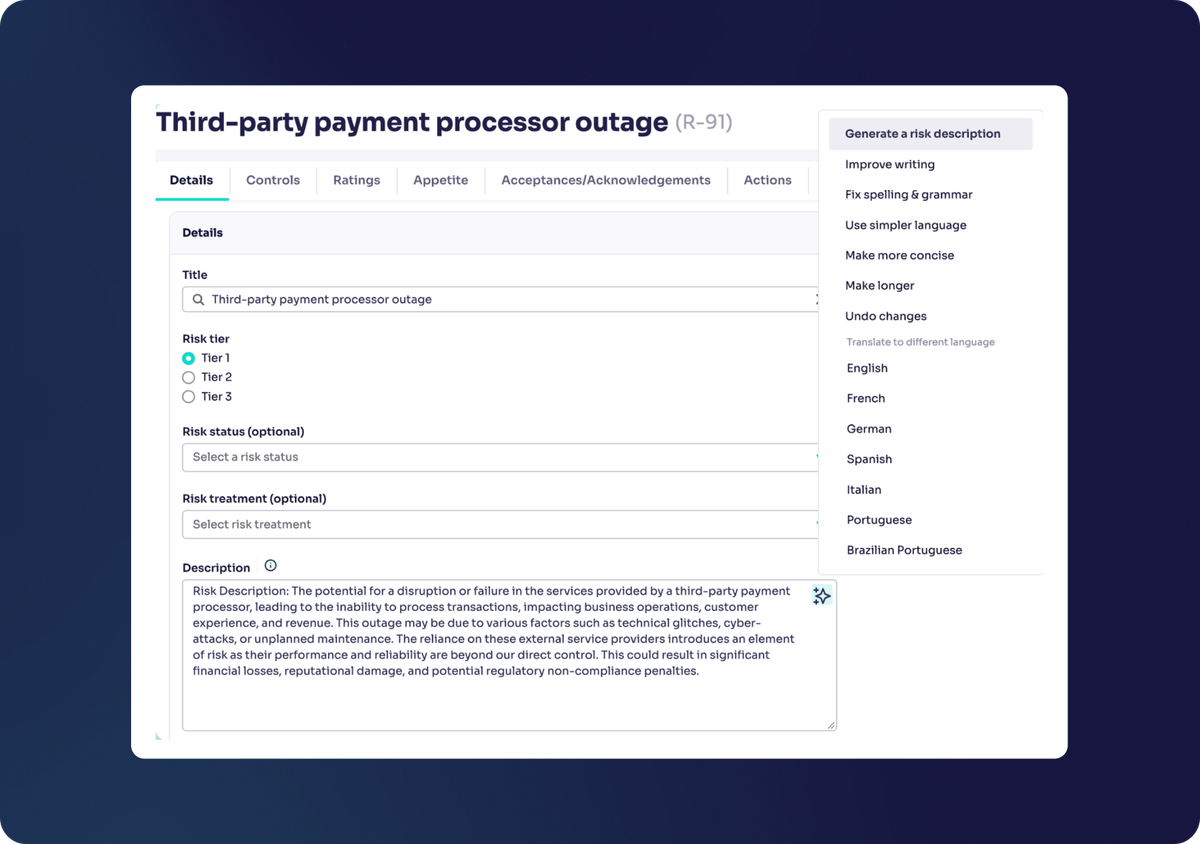
Task: Click the page heading "Third-party payment processor outage"
Action: pyautogui.click(x=412, y=123)
